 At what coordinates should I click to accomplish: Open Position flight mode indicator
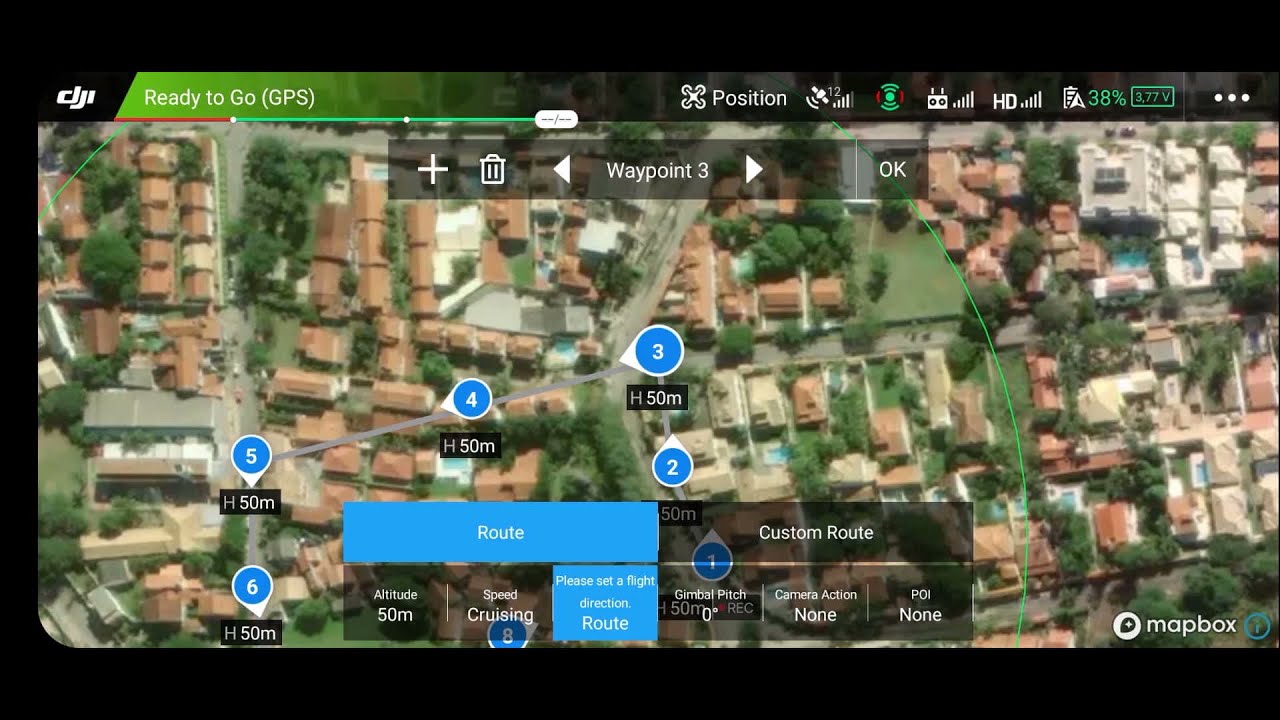coord(734,98)
